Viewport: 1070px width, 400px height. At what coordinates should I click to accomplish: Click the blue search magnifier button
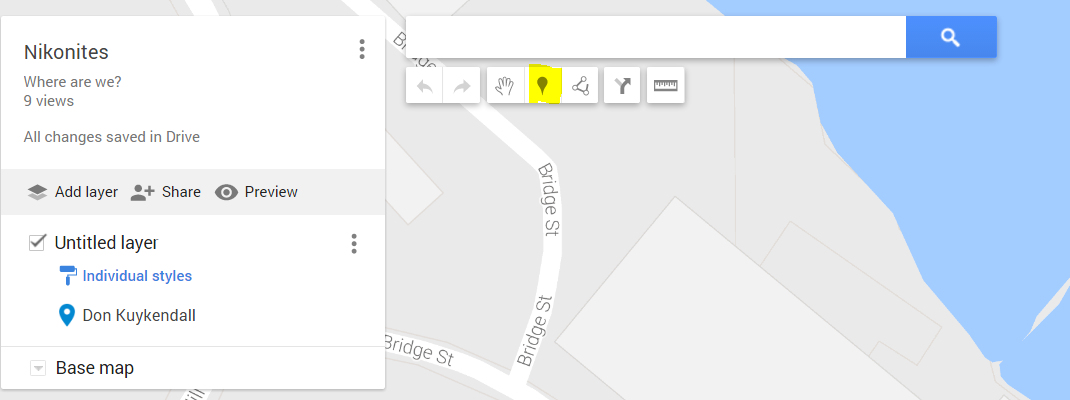(951, 37)
